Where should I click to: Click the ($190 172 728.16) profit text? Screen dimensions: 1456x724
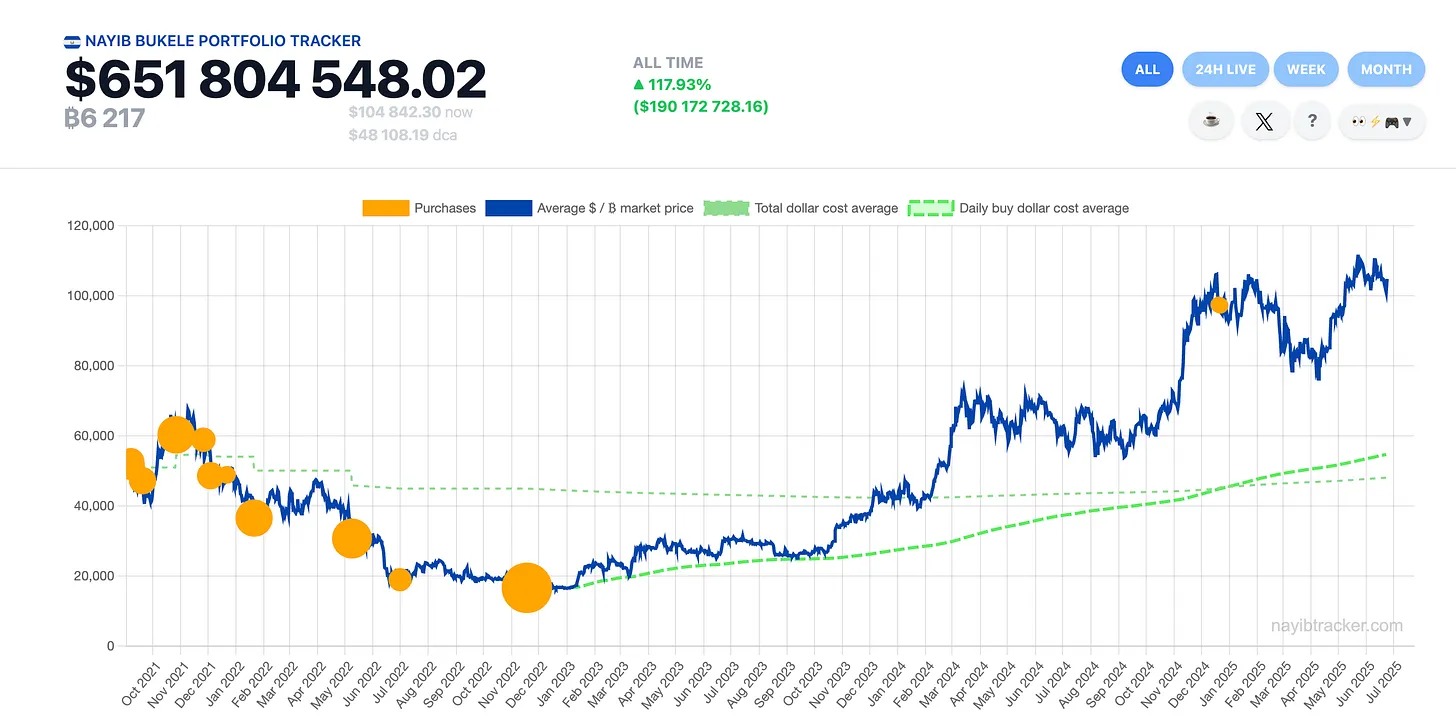click(x=701, y=106)
